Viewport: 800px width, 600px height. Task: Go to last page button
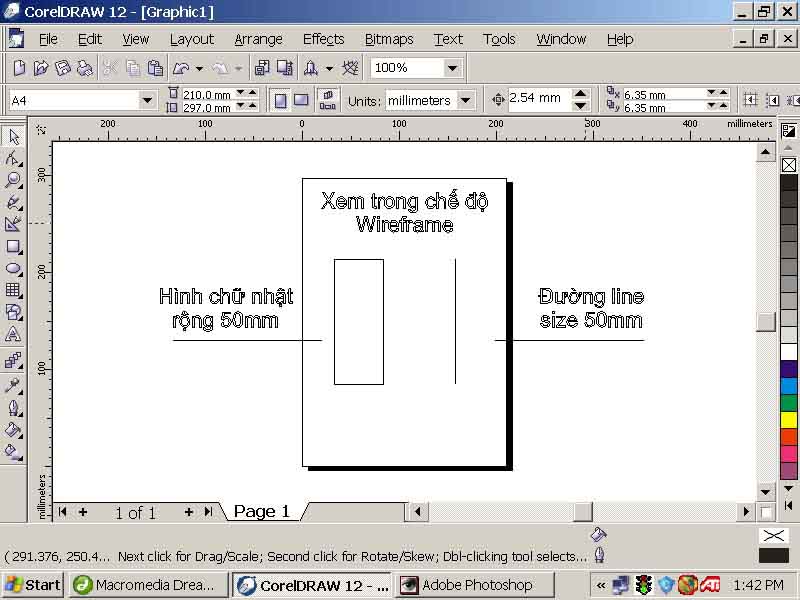208,511
